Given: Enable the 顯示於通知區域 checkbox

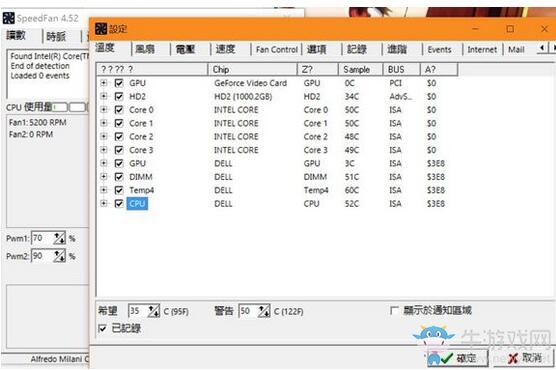Looking at the screenshot, I should [x=394, y=311].
